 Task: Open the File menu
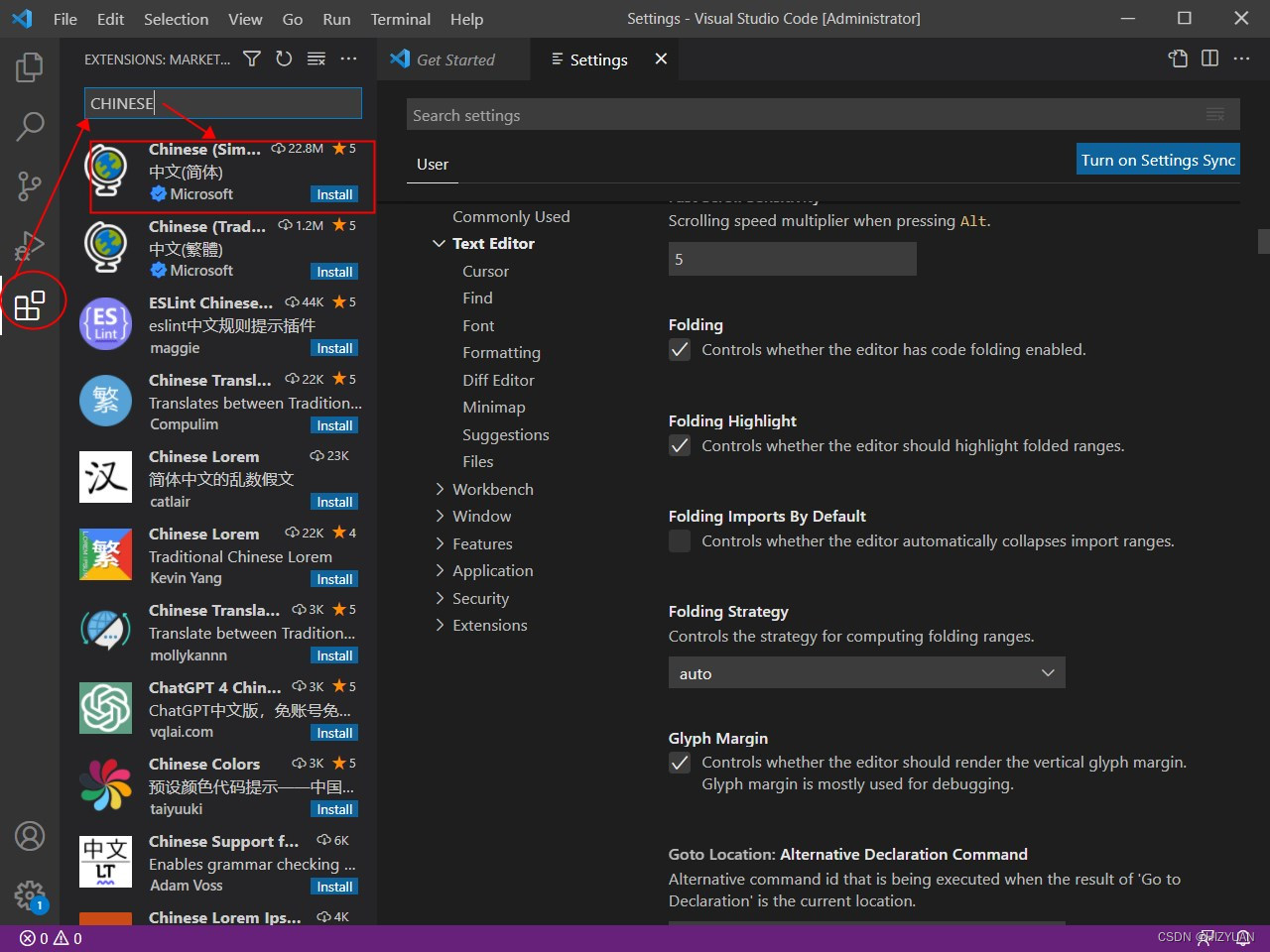point(65,19)
